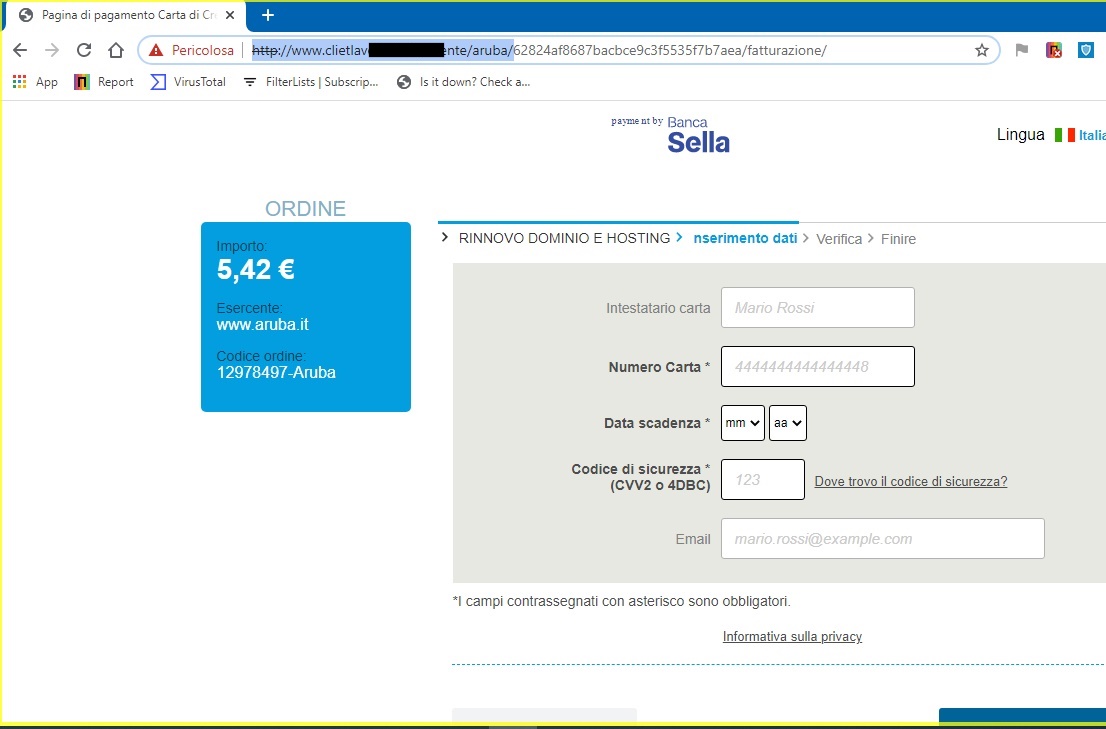Open the FilterLists bookmark
The image size is (1106, 729).
(310, 82)
